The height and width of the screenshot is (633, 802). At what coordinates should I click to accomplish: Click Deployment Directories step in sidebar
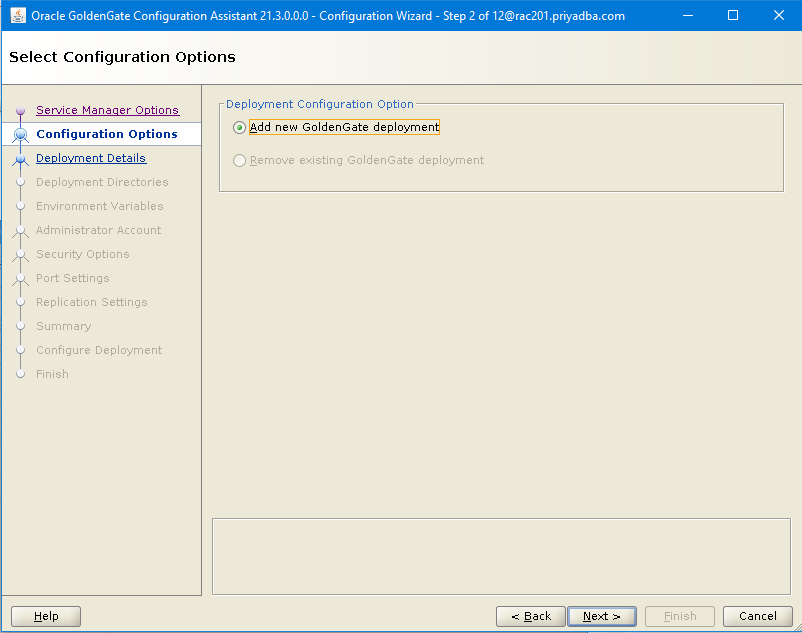(x=102, y=182)
